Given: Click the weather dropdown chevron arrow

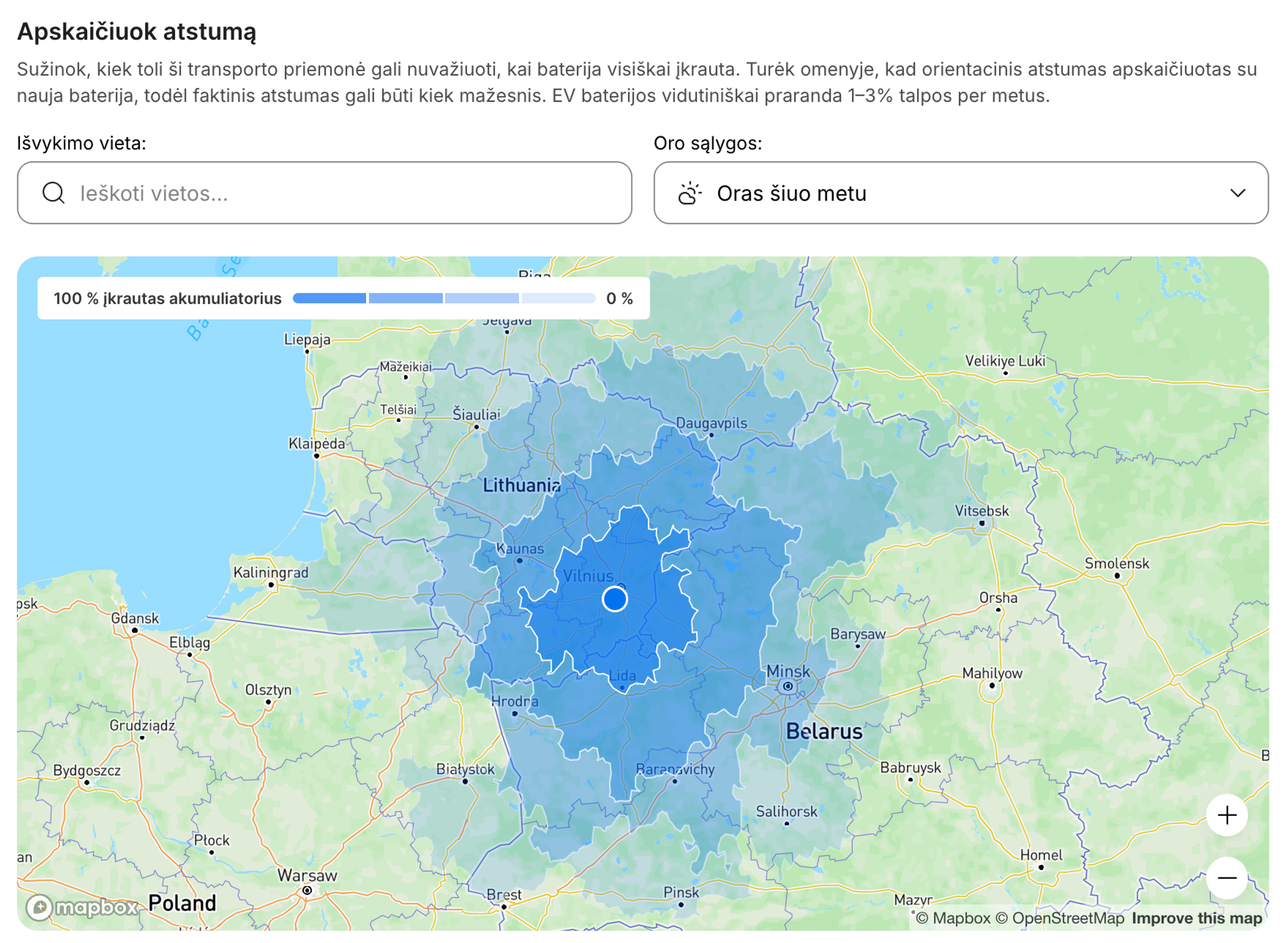Looking at the screenshot, I should [x=1238, y=193].
